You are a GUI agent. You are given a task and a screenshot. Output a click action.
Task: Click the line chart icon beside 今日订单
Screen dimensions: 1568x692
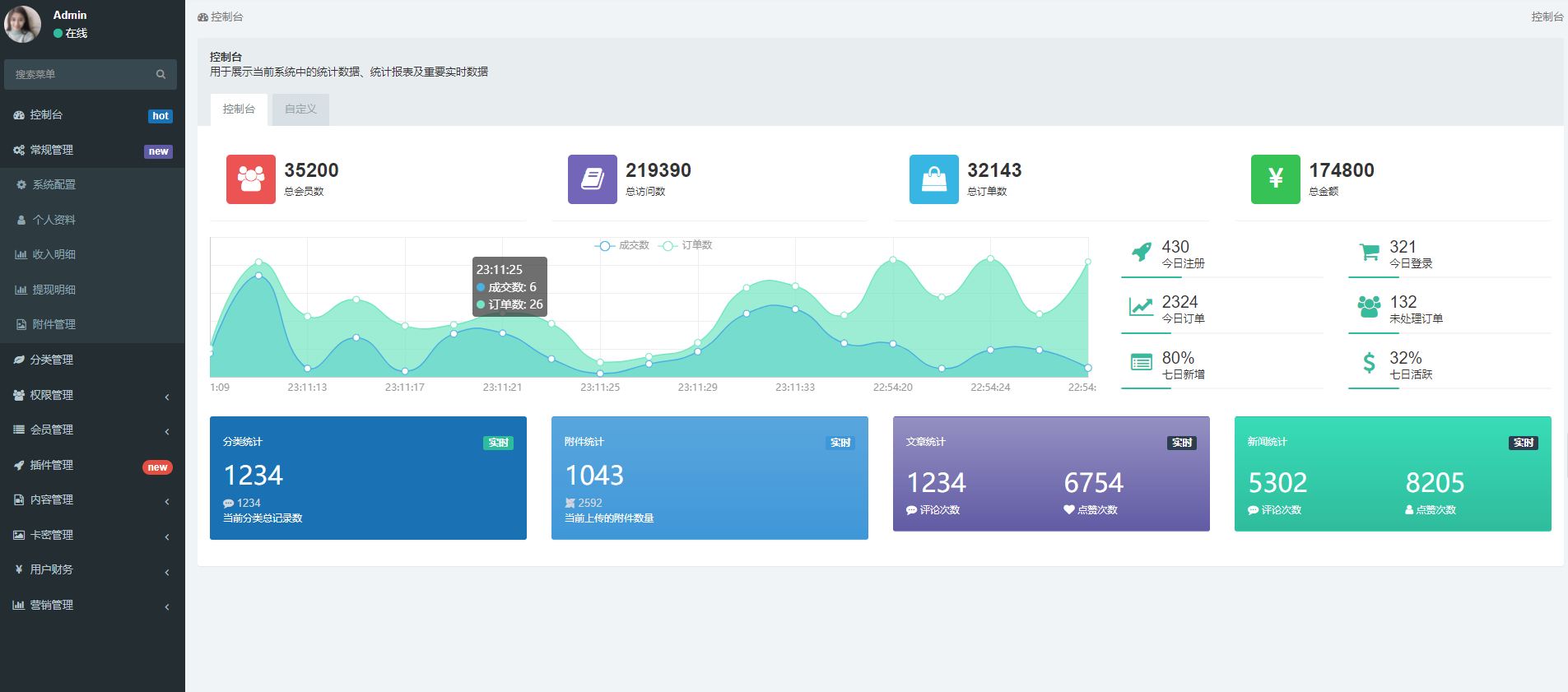[x=1141, y=308]
